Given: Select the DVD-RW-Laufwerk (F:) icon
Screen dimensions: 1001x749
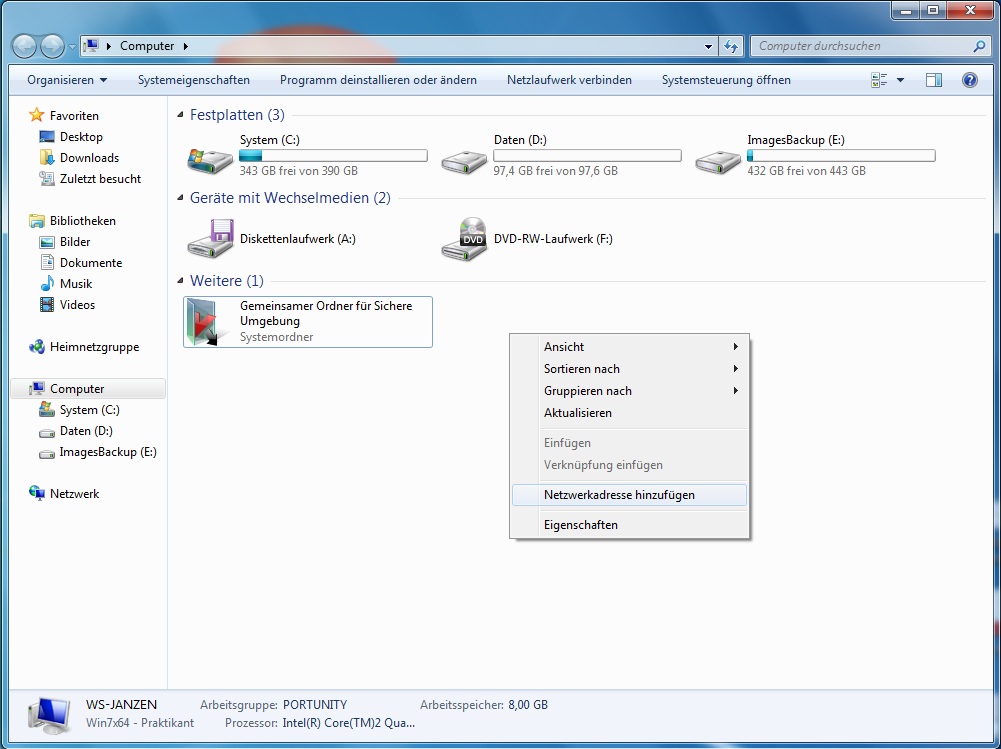Looking at the screenshot, I should [464, 240].
